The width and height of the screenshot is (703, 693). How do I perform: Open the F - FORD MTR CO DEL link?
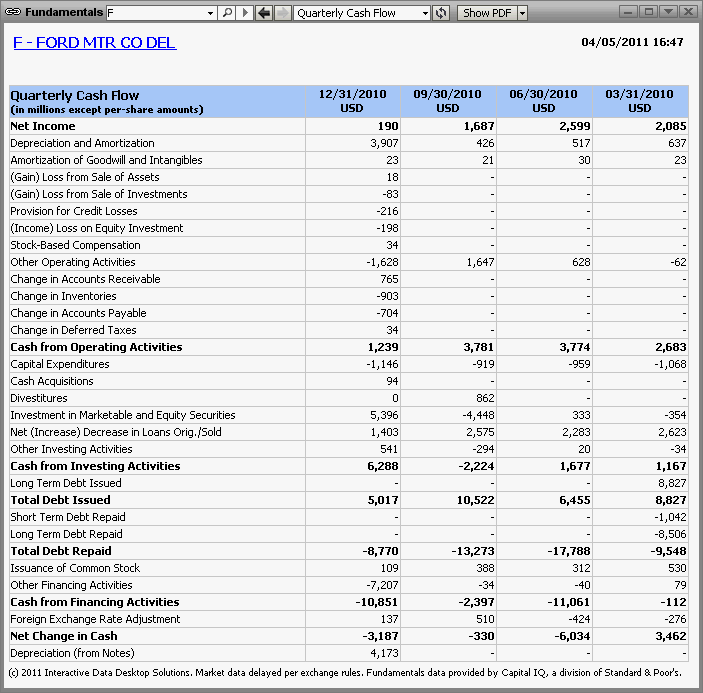click(95, 43)
